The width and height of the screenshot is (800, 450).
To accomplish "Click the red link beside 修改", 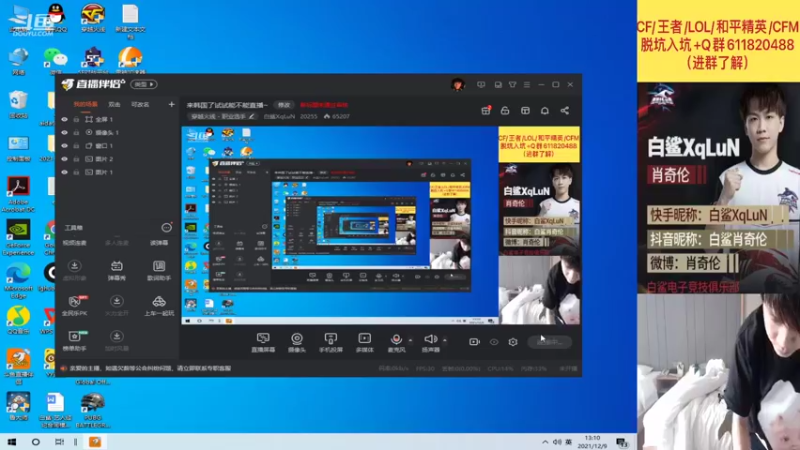I will tap(324, 105).
